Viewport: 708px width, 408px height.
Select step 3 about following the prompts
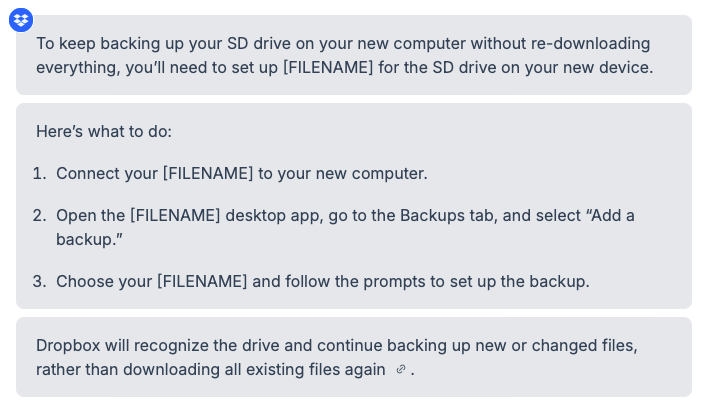(x=322, y=281)
